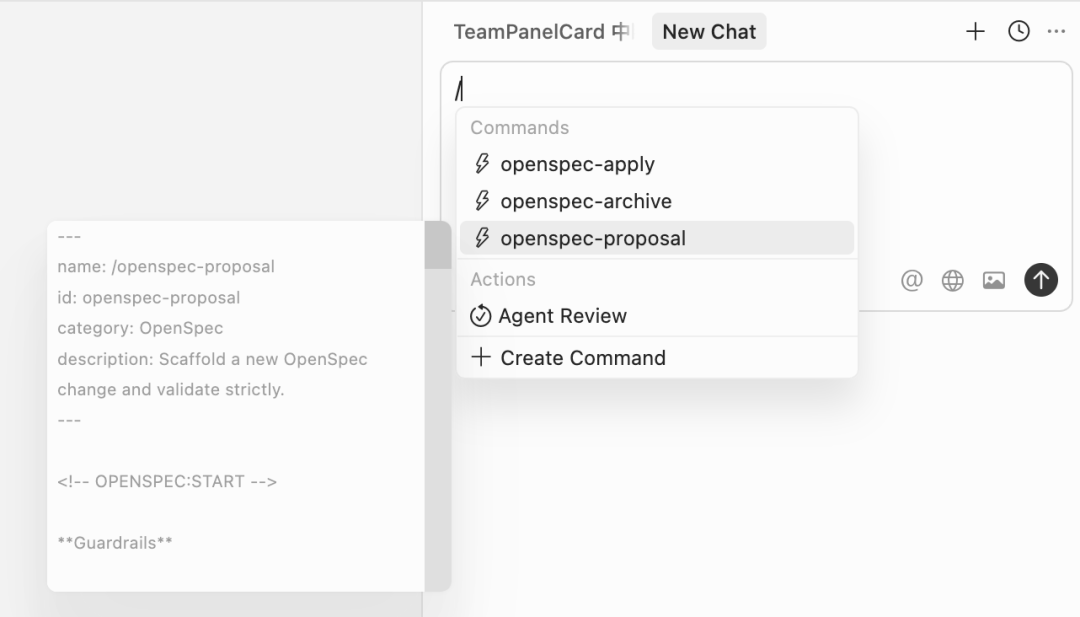This screenshot has height=617, width=1080.
Task: Click Create Command in the popup
Action: (583, 358)
